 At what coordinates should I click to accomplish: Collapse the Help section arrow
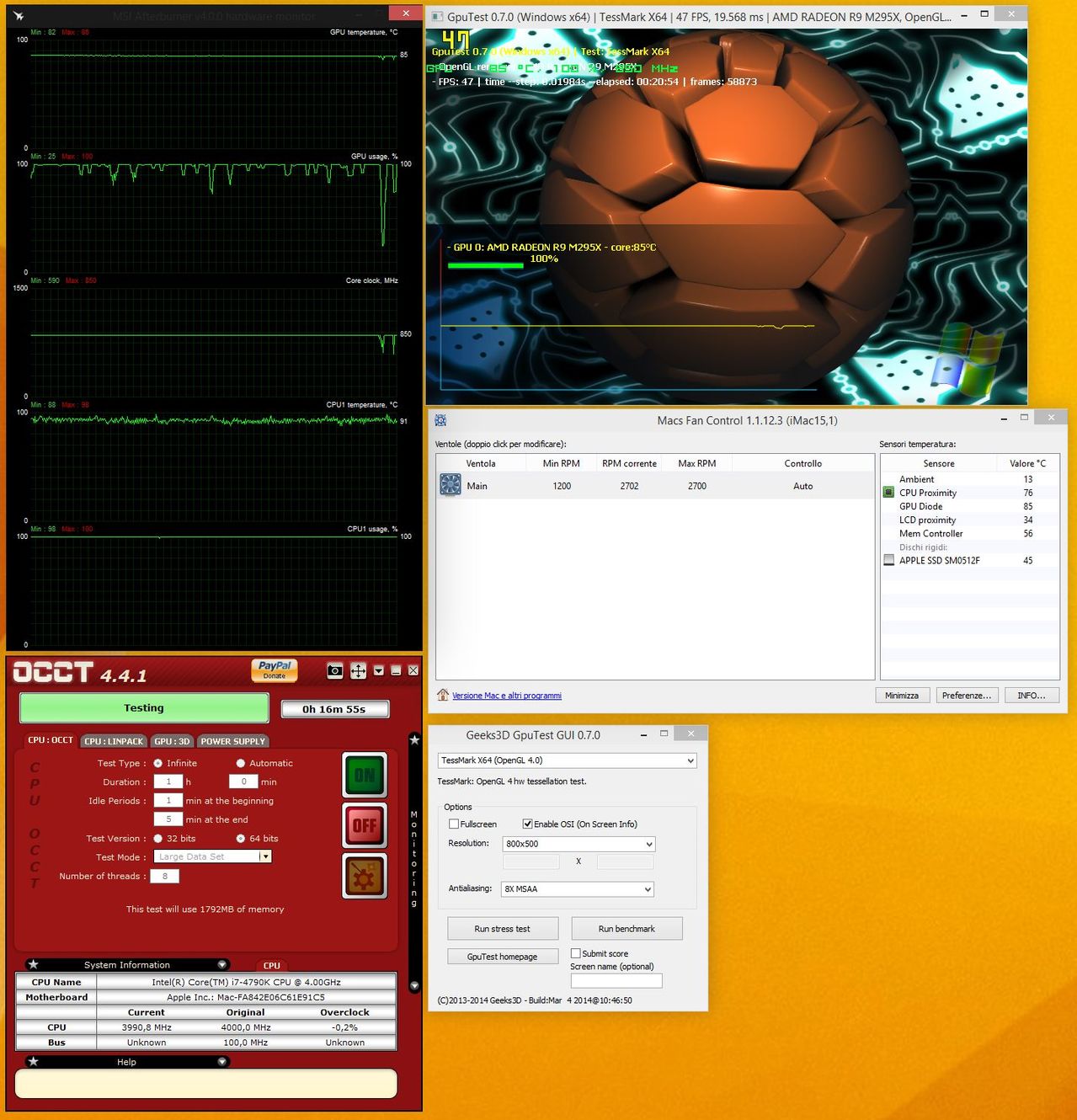(222, 1061)
